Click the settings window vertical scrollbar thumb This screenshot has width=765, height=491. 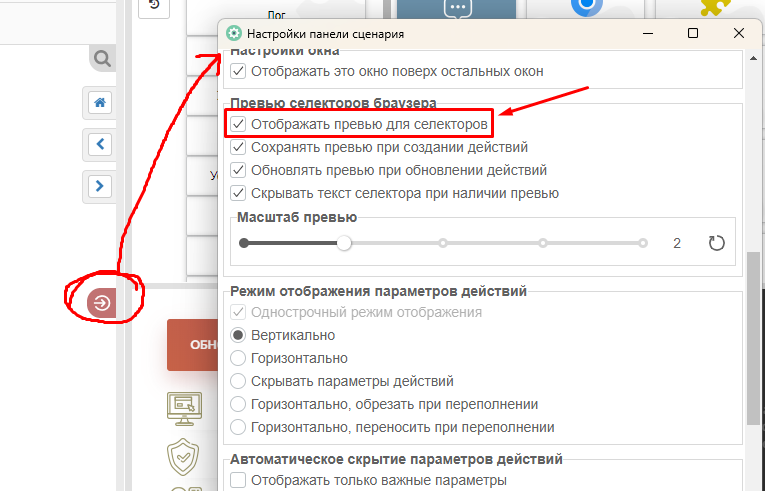[752, 339]
